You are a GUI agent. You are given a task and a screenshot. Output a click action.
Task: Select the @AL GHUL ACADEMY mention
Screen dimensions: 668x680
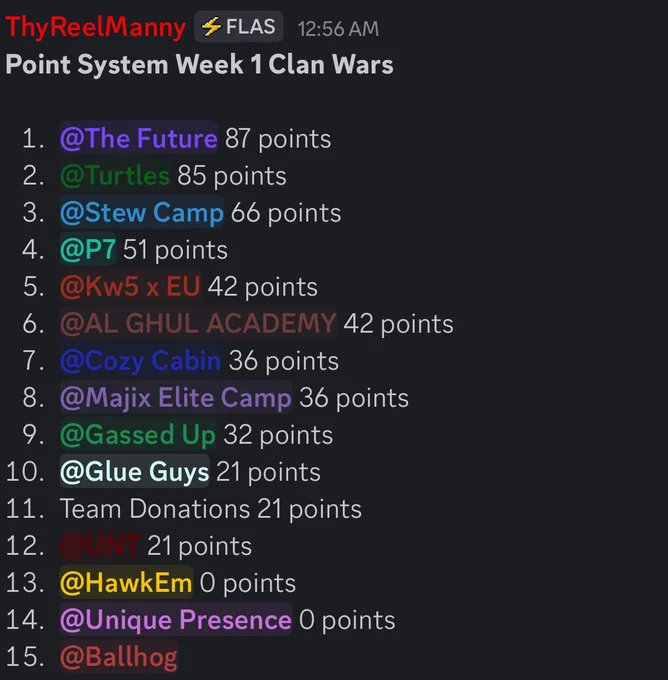tap(198, 324)
